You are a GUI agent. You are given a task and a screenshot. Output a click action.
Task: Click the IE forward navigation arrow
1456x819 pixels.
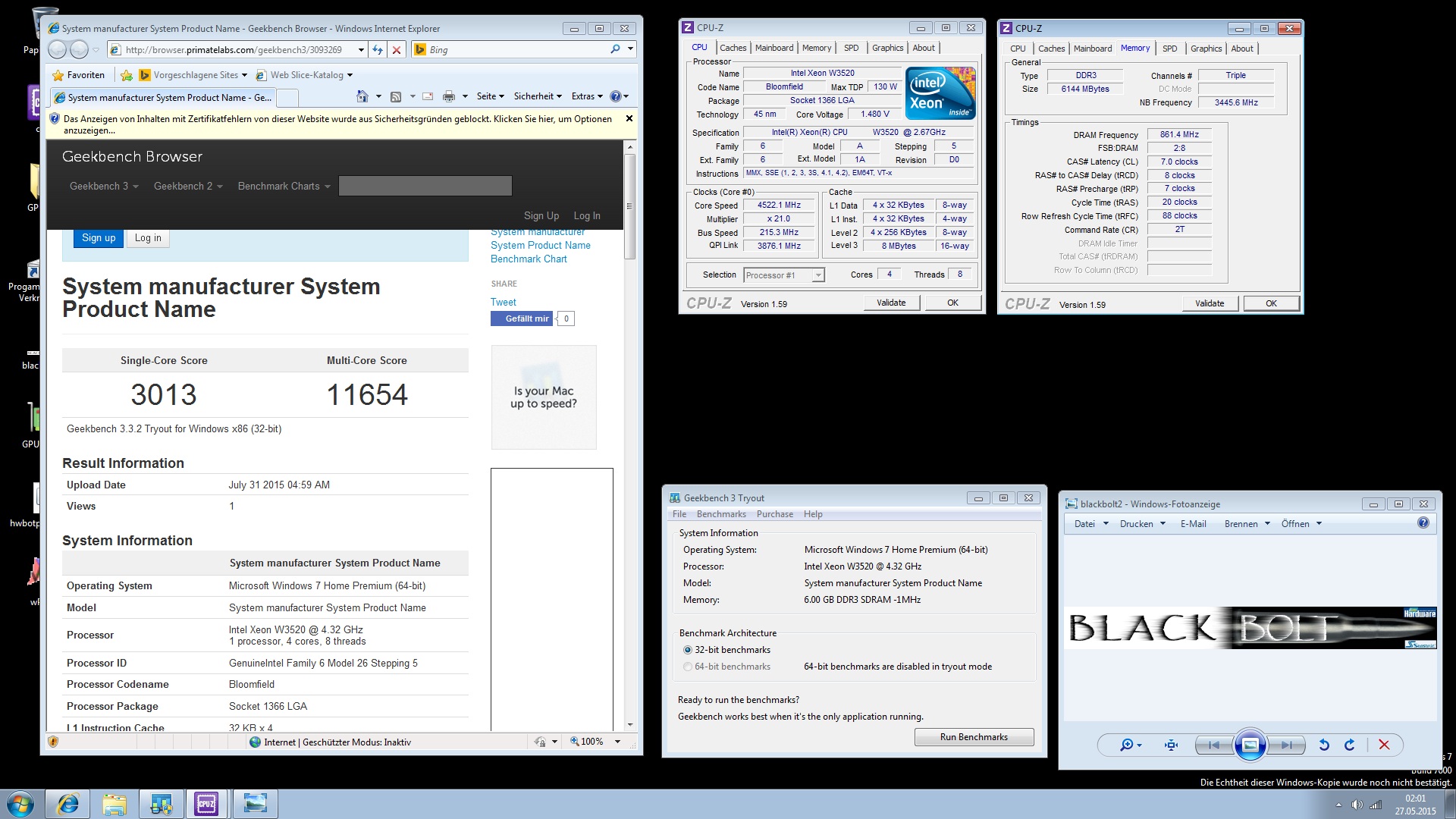click(x=79, y=50)
